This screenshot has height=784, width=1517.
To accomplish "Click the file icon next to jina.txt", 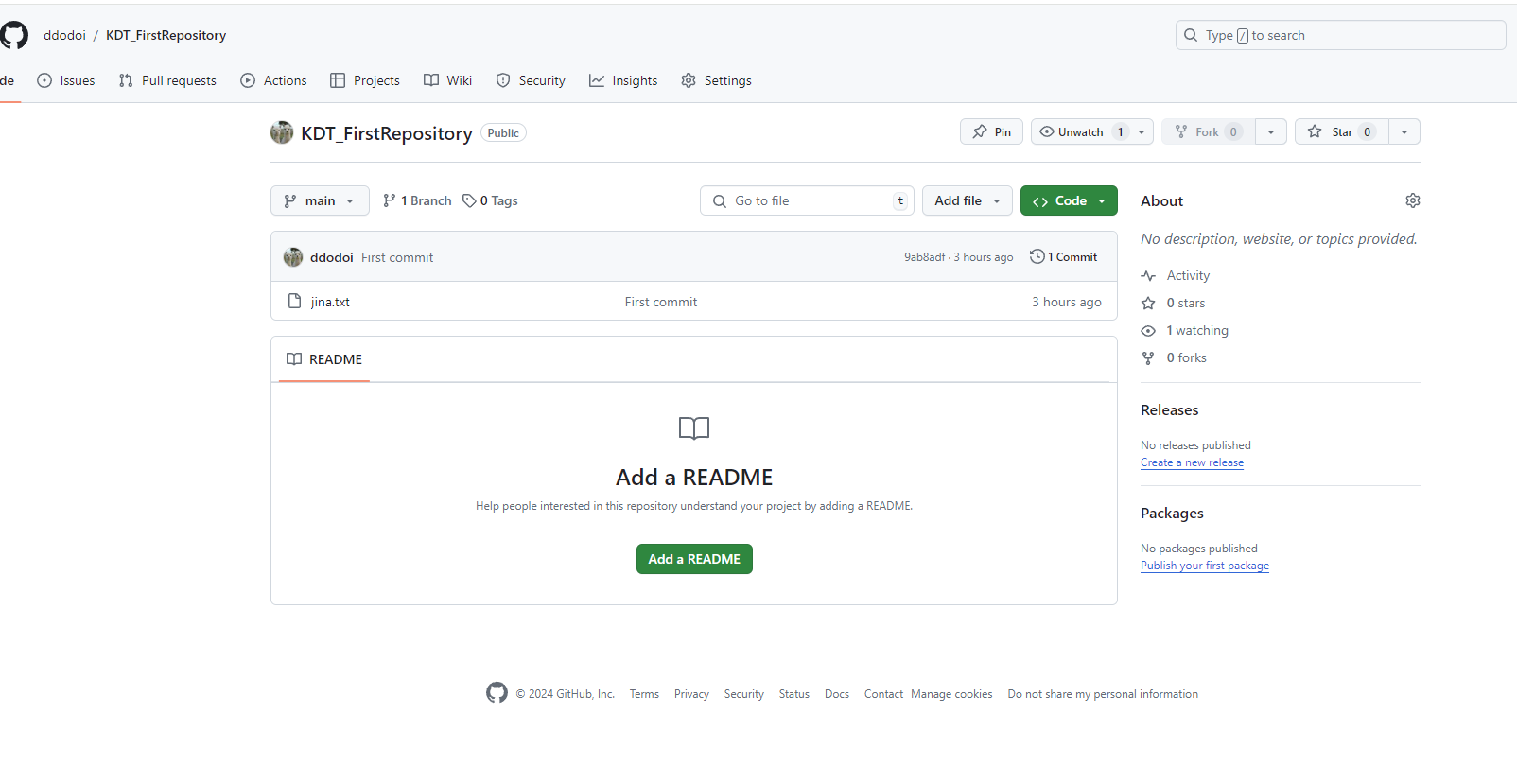I will 294,301.
